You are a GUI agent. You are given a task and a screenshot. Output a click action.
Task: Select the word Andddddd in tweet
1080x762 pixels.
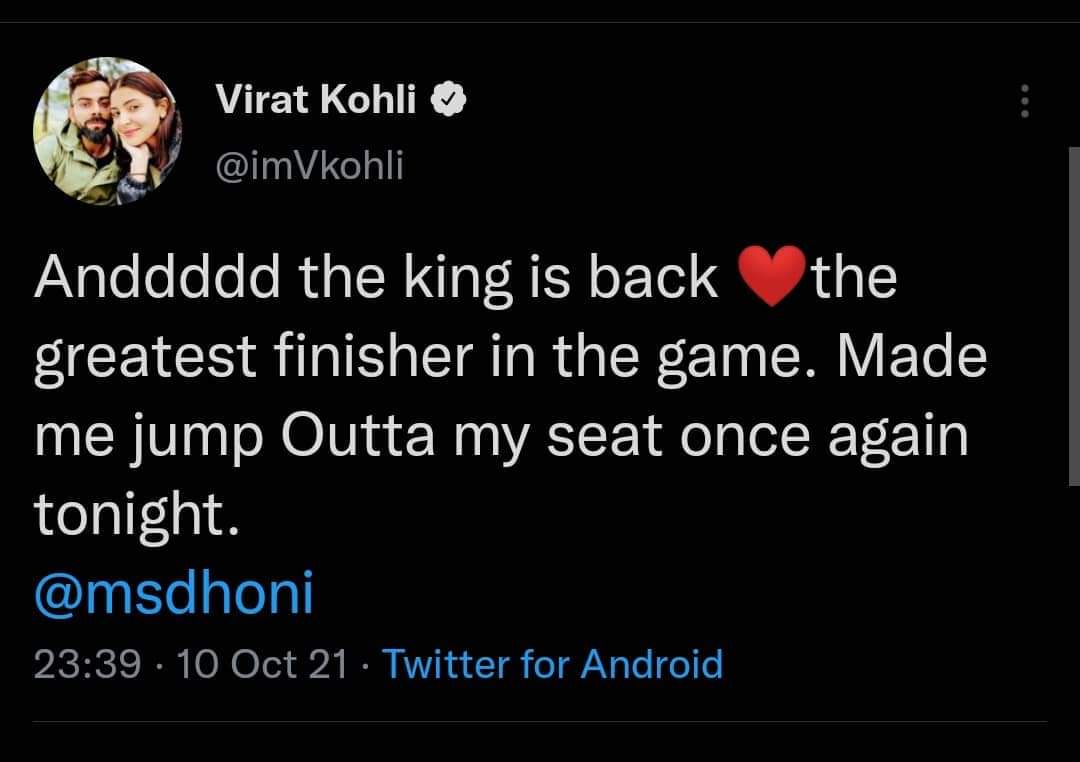tap(157, 277)
